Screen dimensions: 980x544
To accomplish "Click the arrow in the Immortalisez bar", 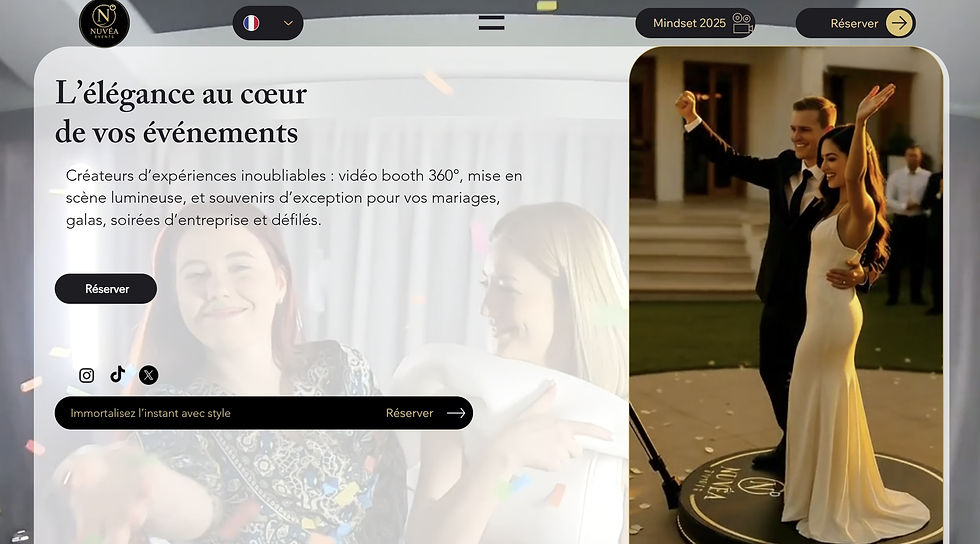I will (456, 413).
